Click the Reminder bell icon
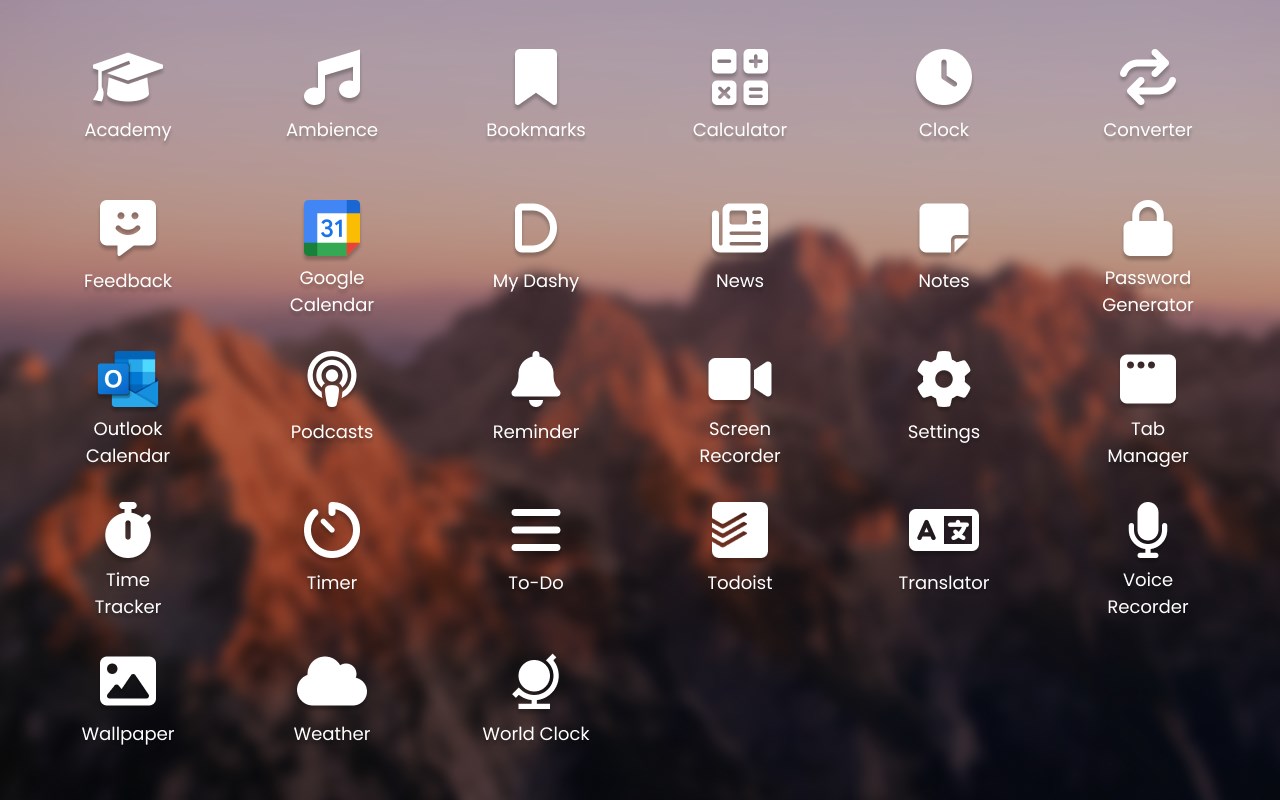This screenshot has width=1280, height=800. [536, 379]
